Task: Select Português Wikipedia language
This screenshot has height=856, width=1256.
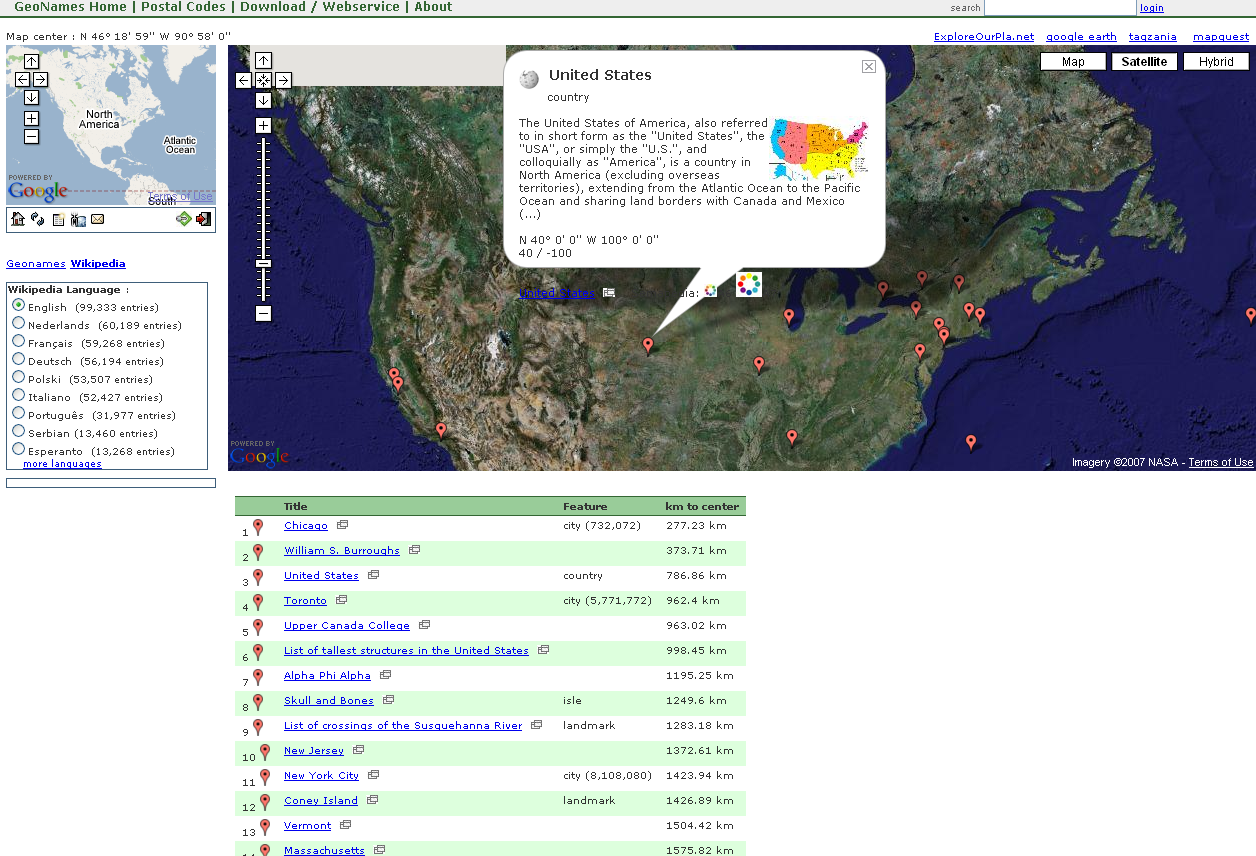Action: (x=18, y=413)
